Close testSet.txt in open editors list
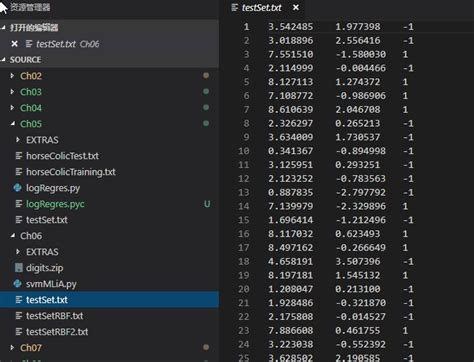The image size is (474, 362). 14,44
